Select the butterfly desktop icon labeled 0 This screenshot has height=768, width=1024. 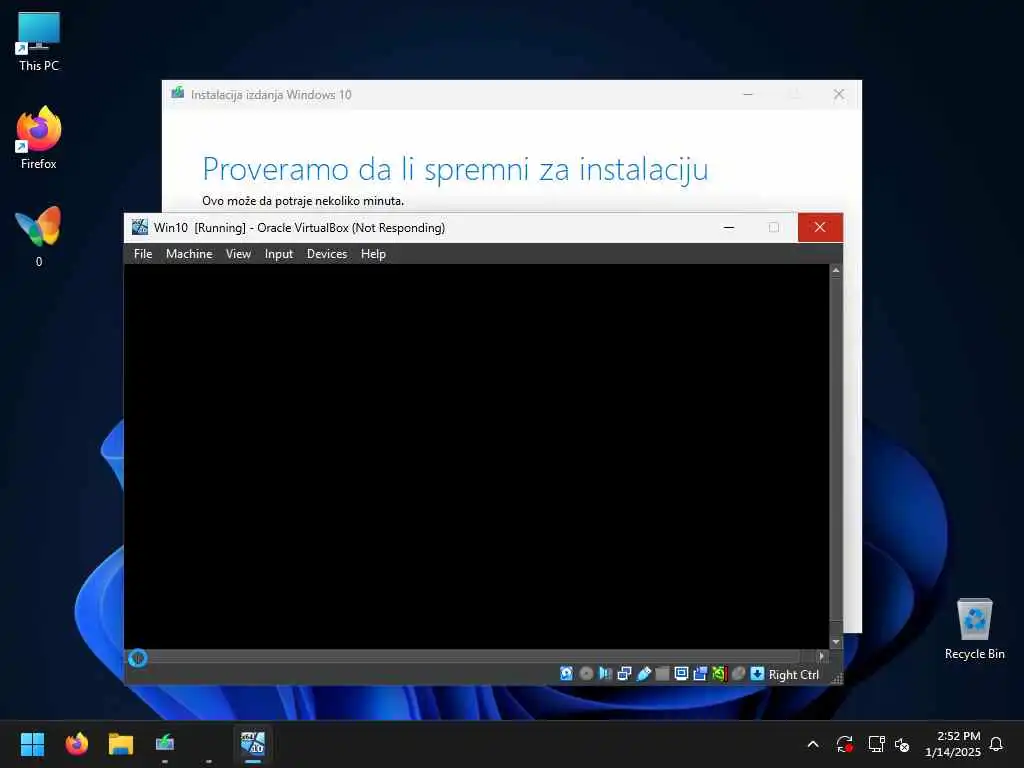[x=39, y=236]
